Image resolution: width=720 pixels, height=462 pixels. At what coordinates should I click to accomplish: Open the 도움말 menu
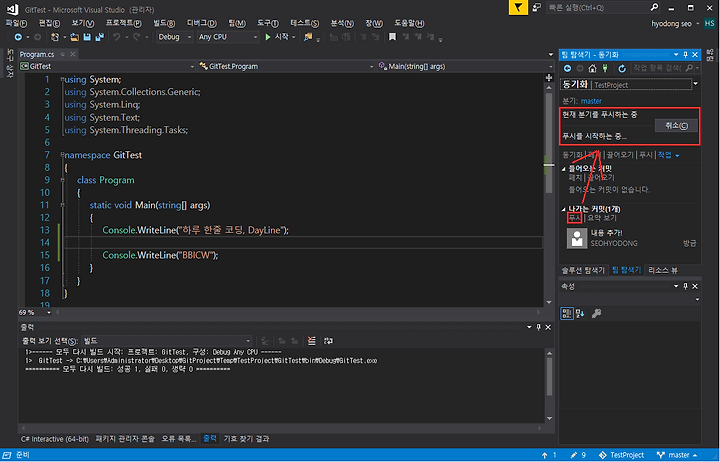[409, 23]
